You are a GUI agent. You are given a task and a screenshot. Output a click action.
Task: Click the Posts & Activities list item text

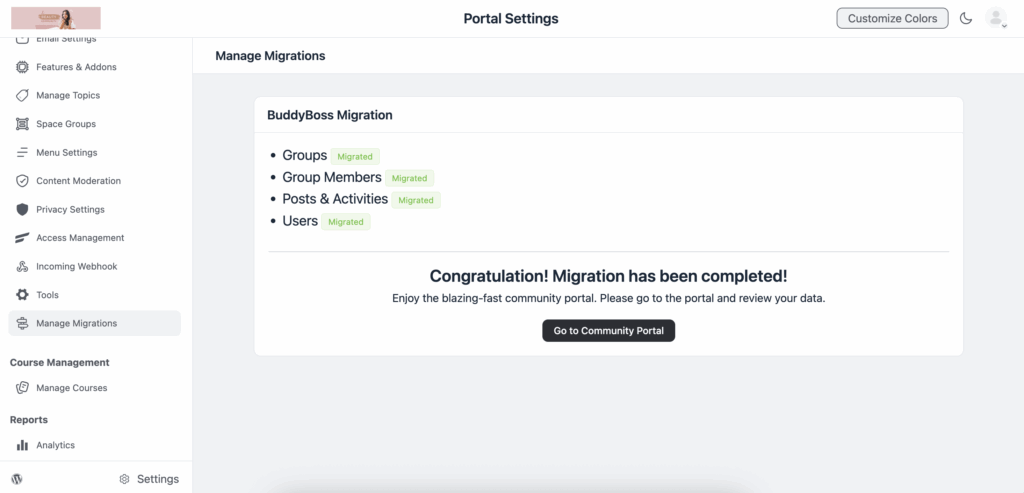pyautogui.click(x=335, y=199)
